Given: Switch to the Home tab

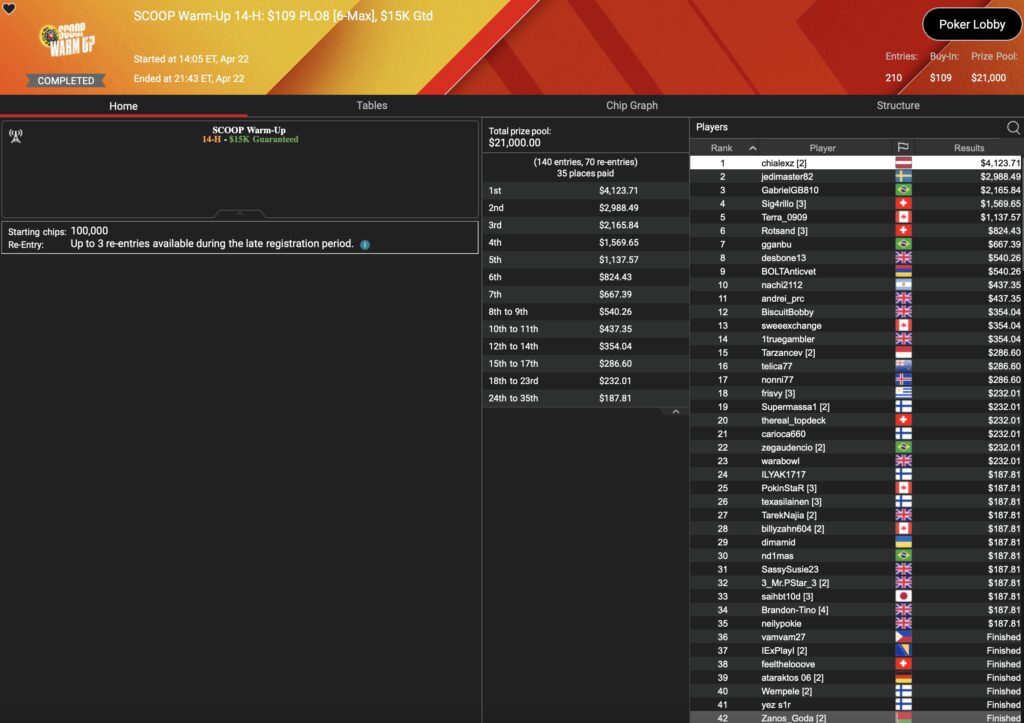Looking at the screenshot, I should (123, 106).
